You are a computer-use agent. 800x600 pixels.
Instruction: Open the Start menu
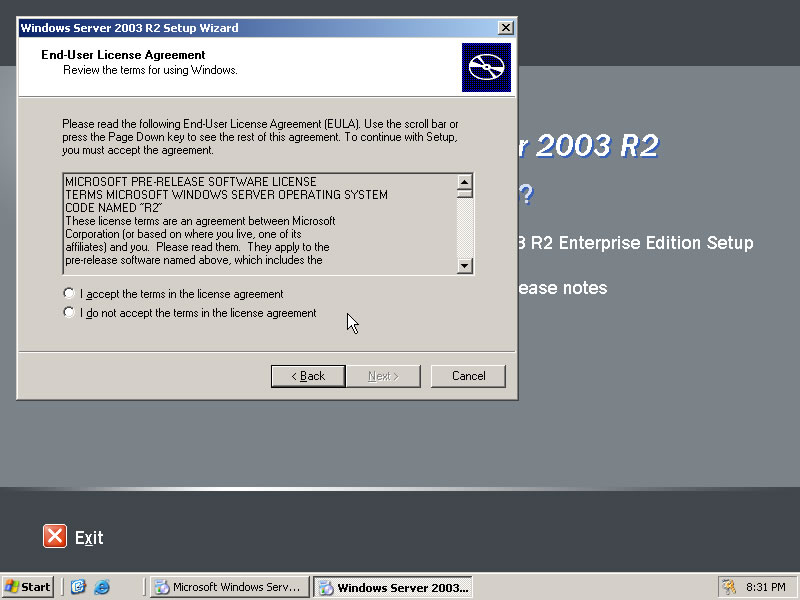(x=28, y=587)
